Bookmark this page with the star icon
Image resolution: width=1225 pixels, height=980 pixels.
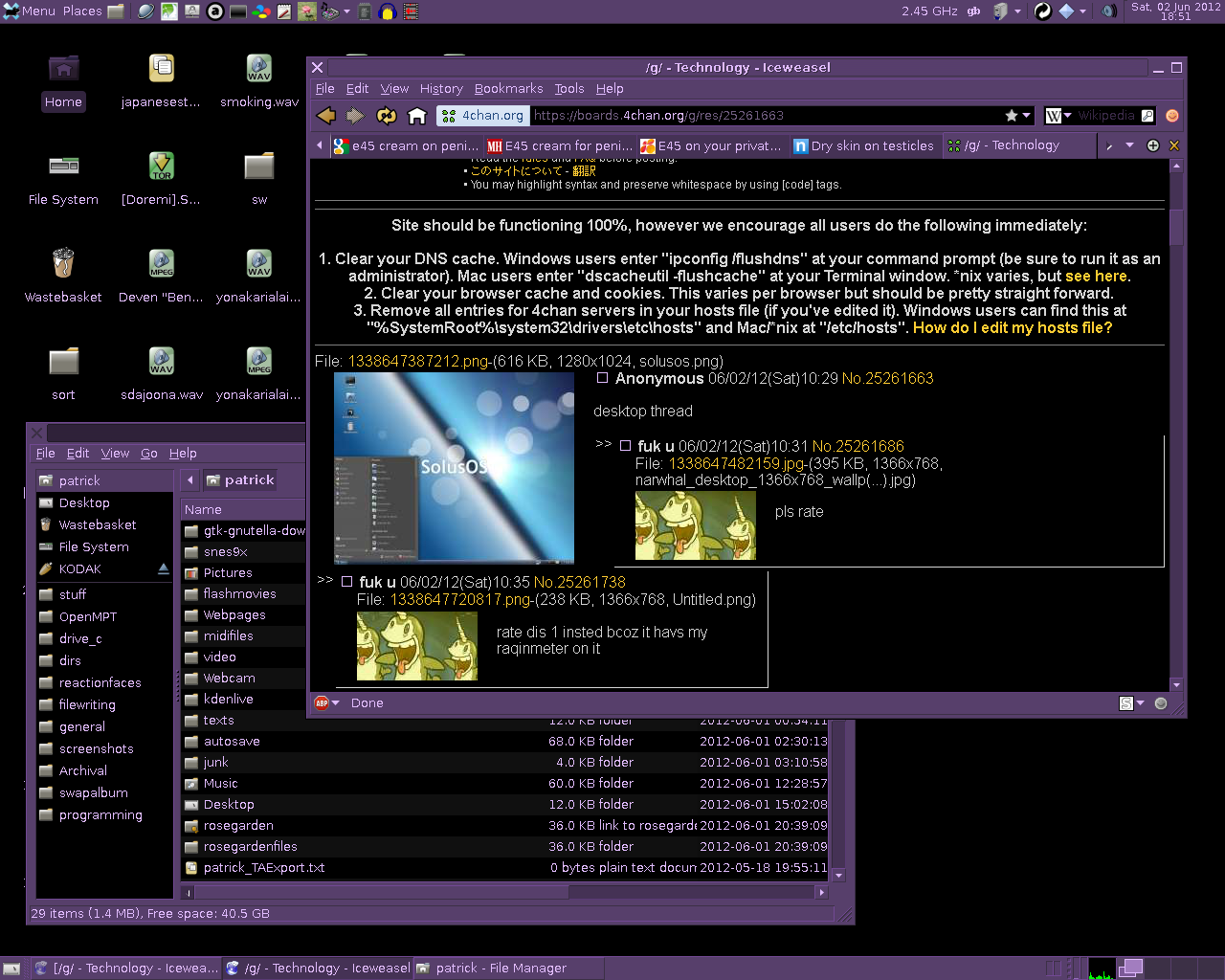tap(1012, 116)
